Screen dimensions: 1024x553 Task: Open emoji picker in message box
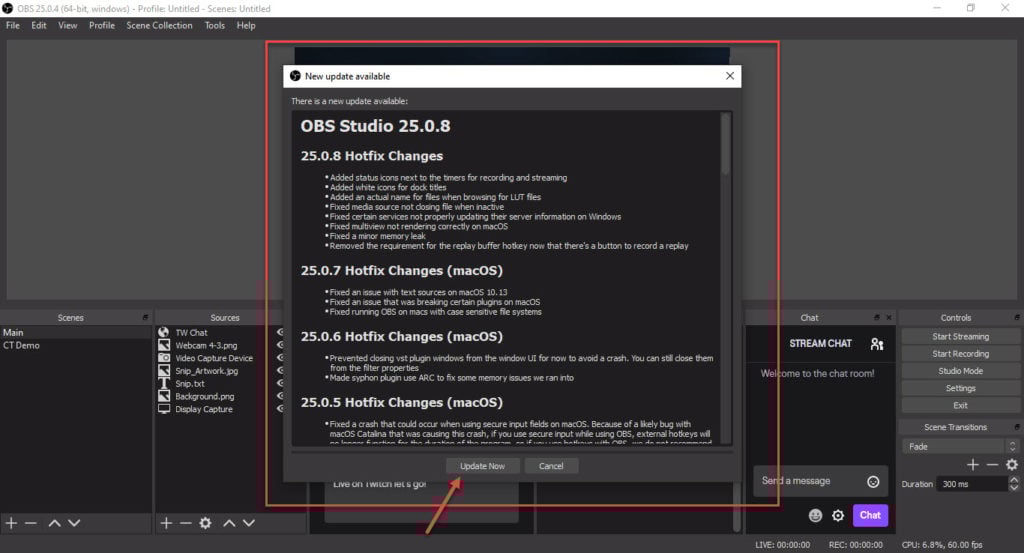(x=873, y=482)
